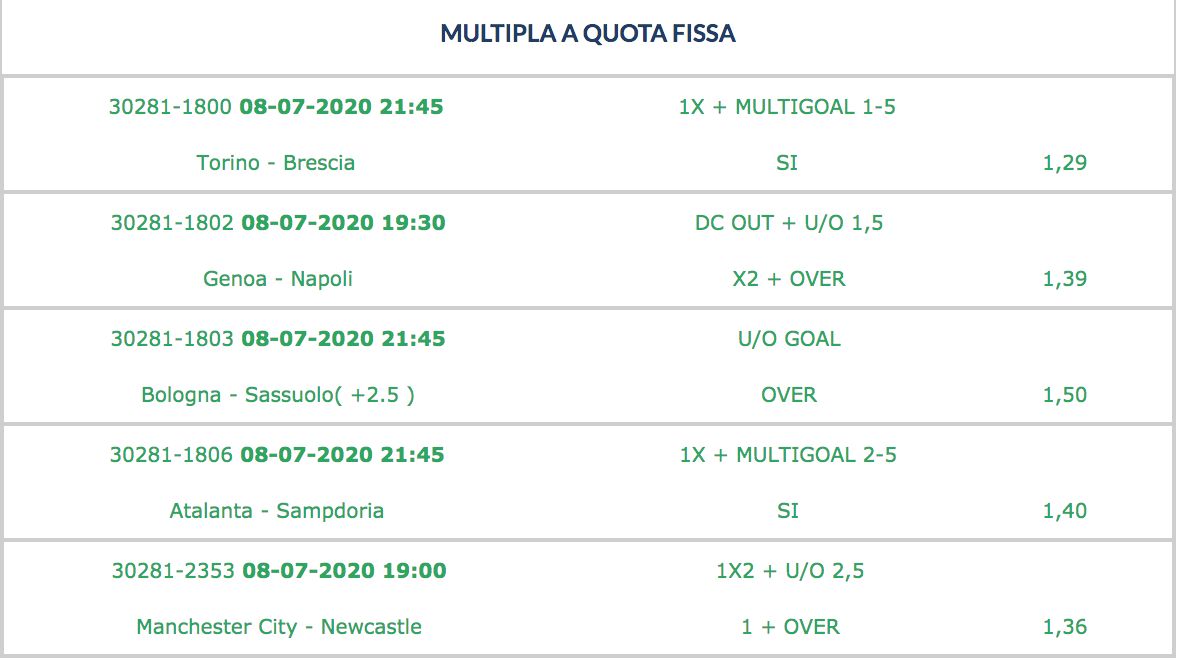Open the Manchester City - Newcastle match

point(279,627)
